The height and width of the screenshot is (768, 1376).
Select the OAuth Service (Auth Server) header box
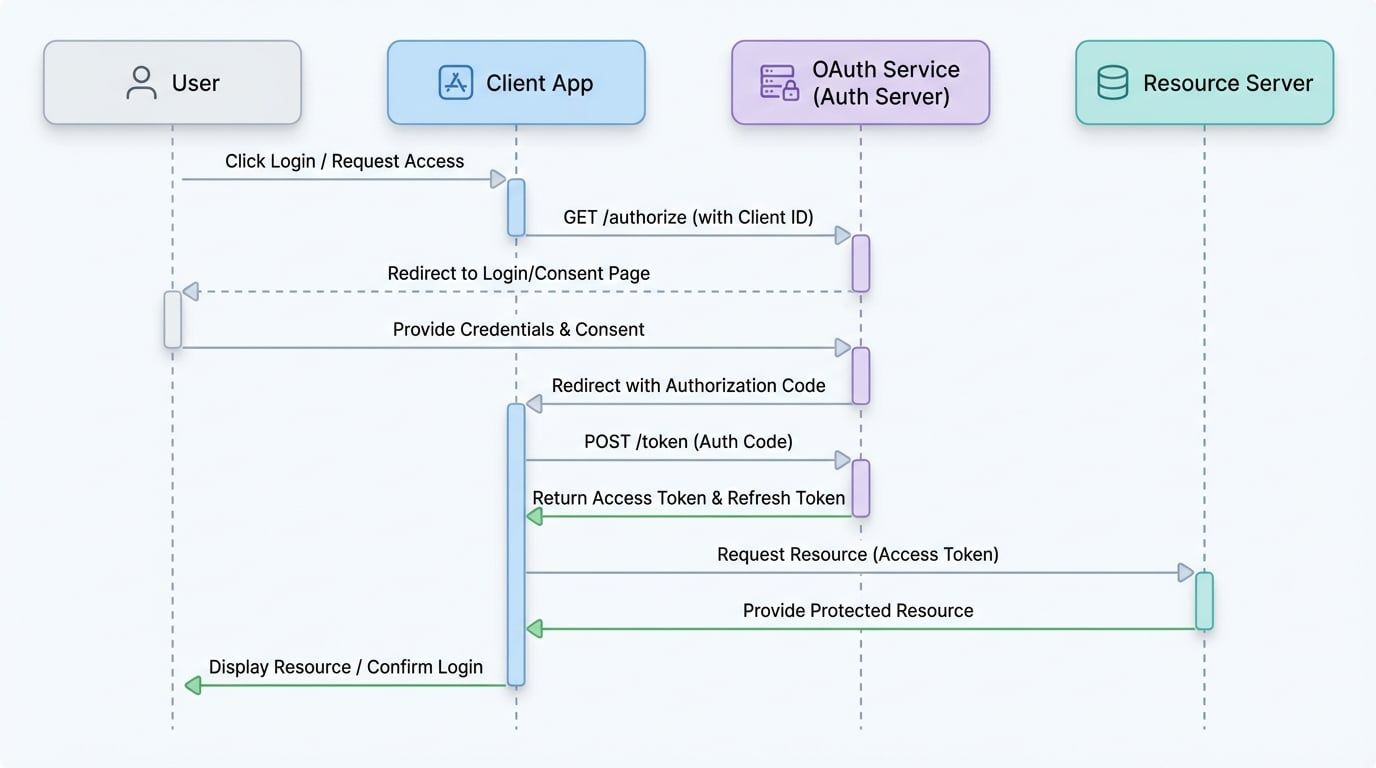point(860,82)
